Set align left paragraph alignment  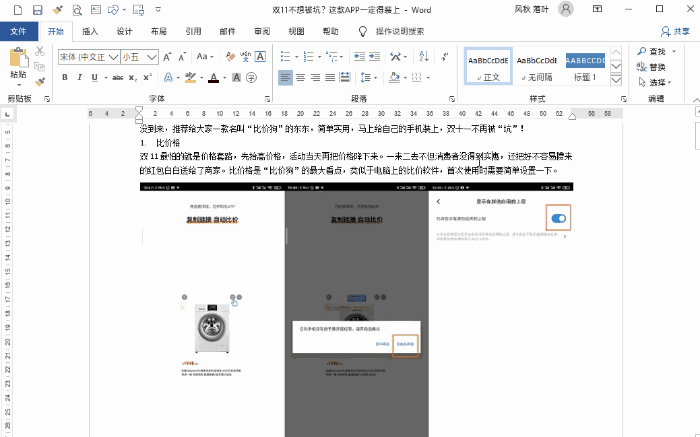click(285, 77)
